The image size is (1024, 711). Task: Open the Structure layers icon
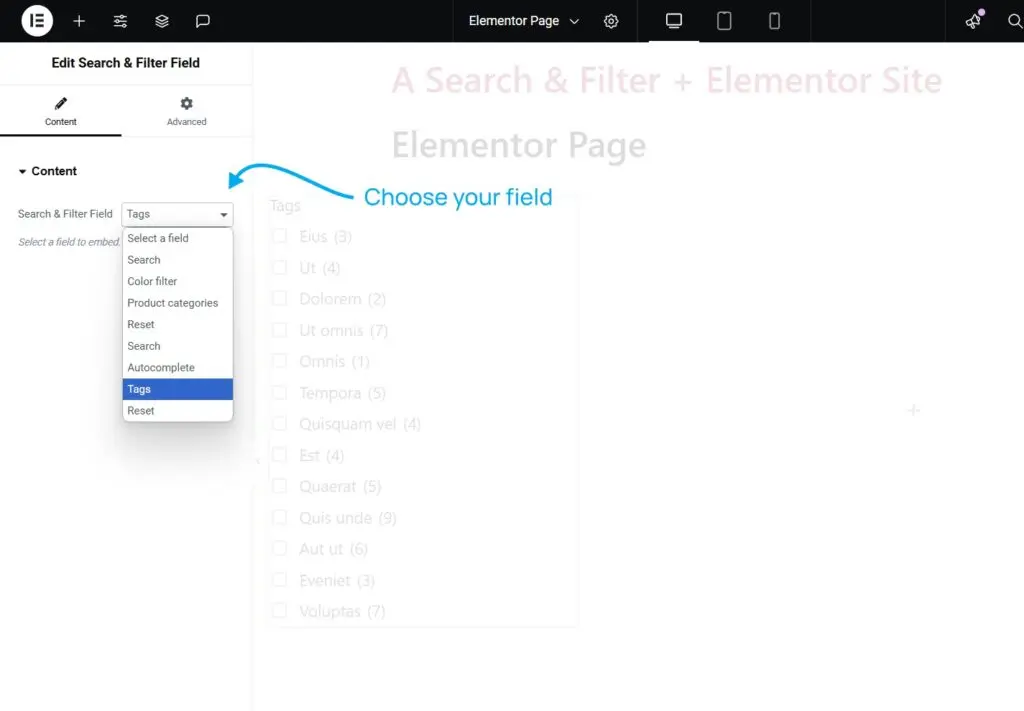pos(162,21)
